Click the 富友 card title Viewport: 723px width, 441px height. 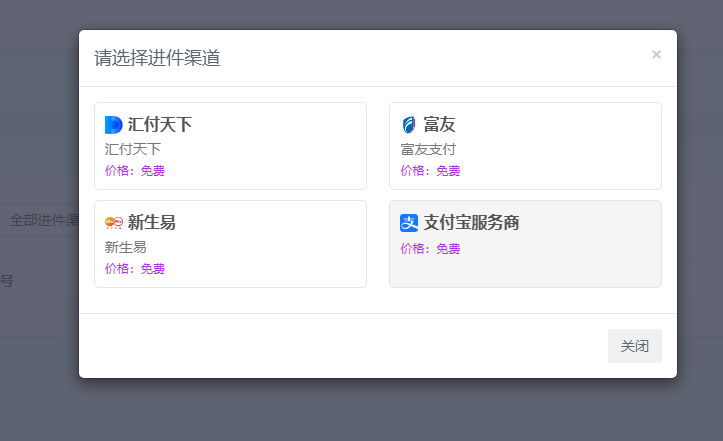pyautogui.click(x=439, y=125)
